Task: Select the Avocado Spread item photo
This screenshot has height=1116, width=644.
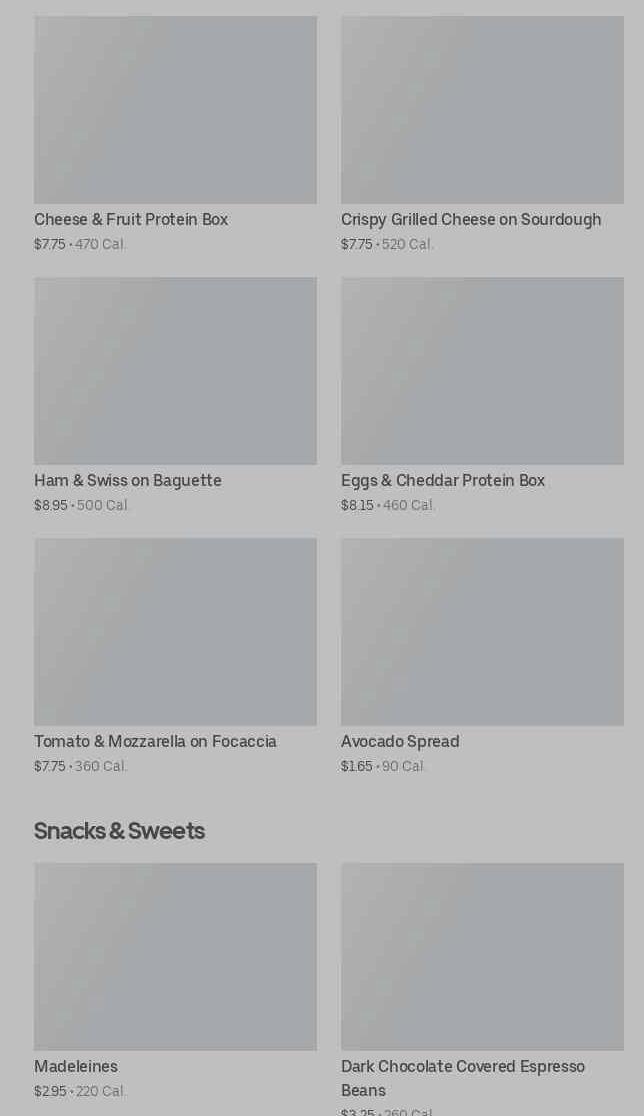Action: tap(482, 631)
